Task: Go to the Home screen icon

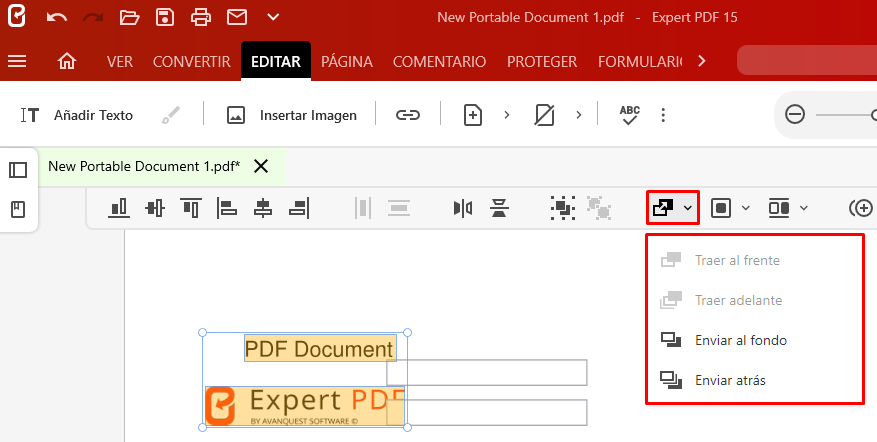Action: 67,61
